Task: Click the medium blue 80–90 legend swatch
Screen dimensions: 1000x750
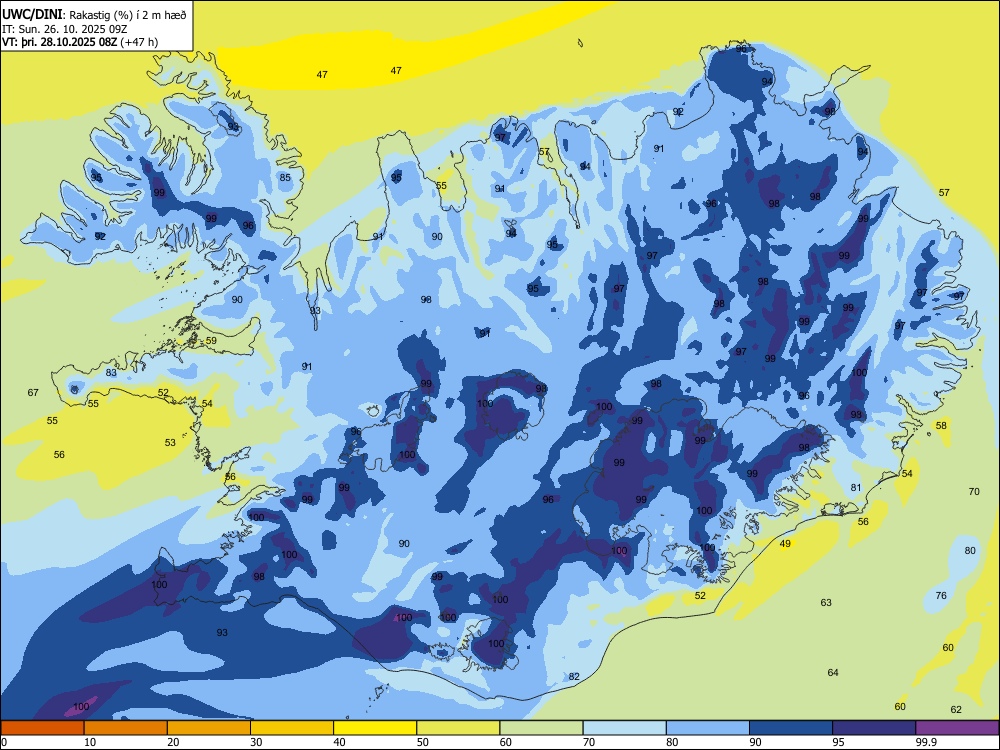Action: tap(708, 728)
